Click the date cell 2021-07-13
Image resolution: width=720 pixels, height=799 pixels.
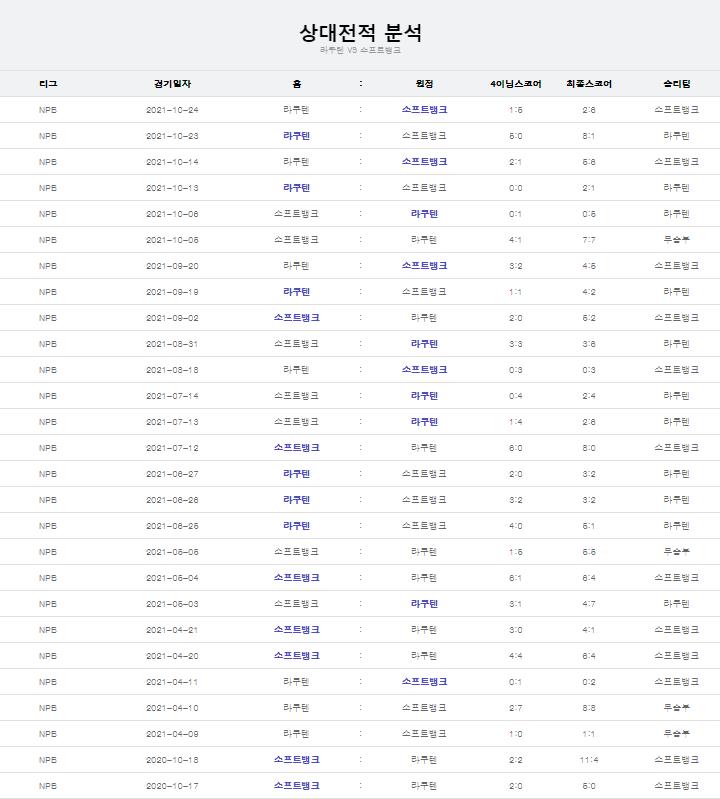tap(172, 422)
